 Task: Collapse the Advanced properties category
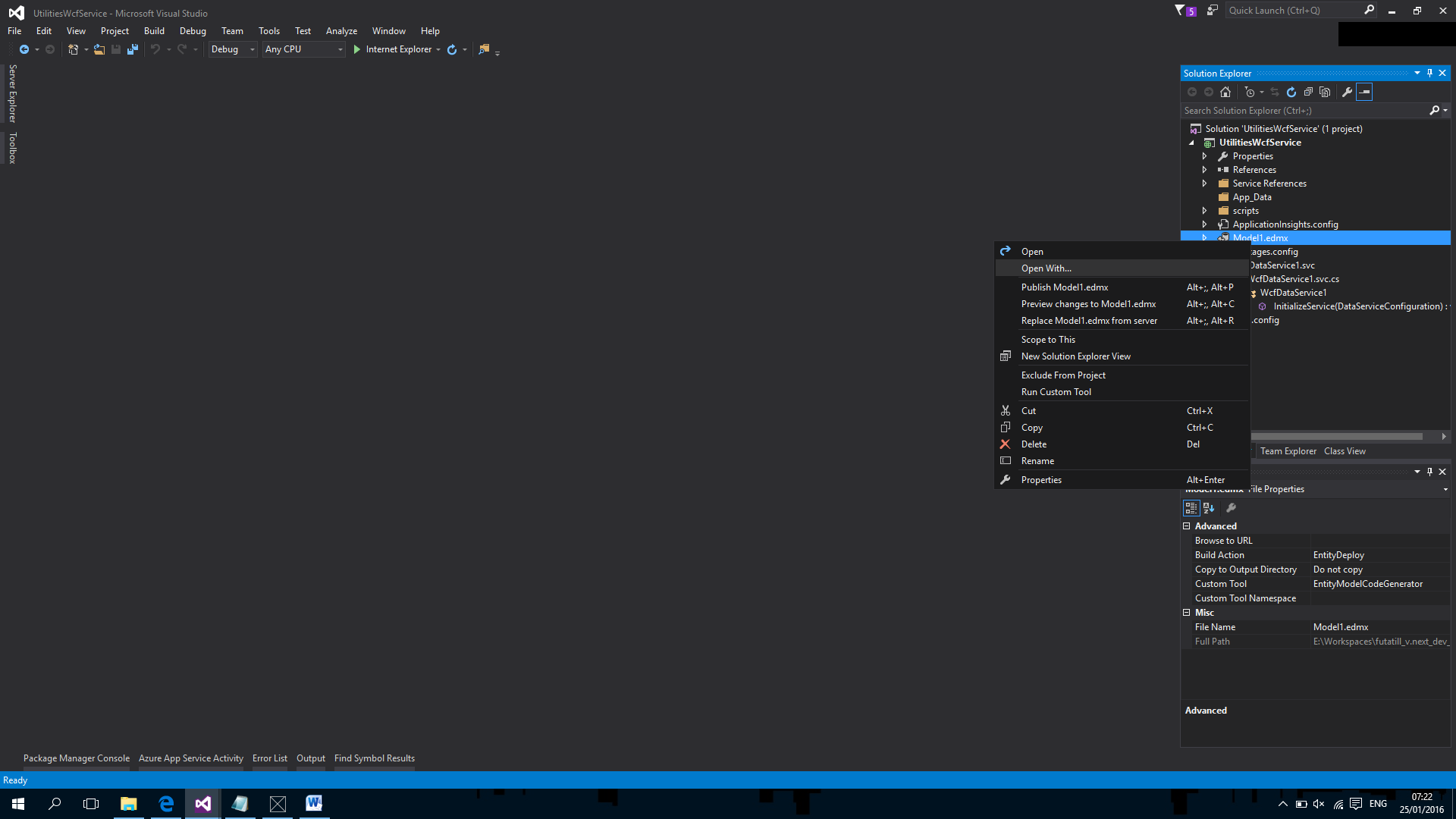(x=1187, y=526)
